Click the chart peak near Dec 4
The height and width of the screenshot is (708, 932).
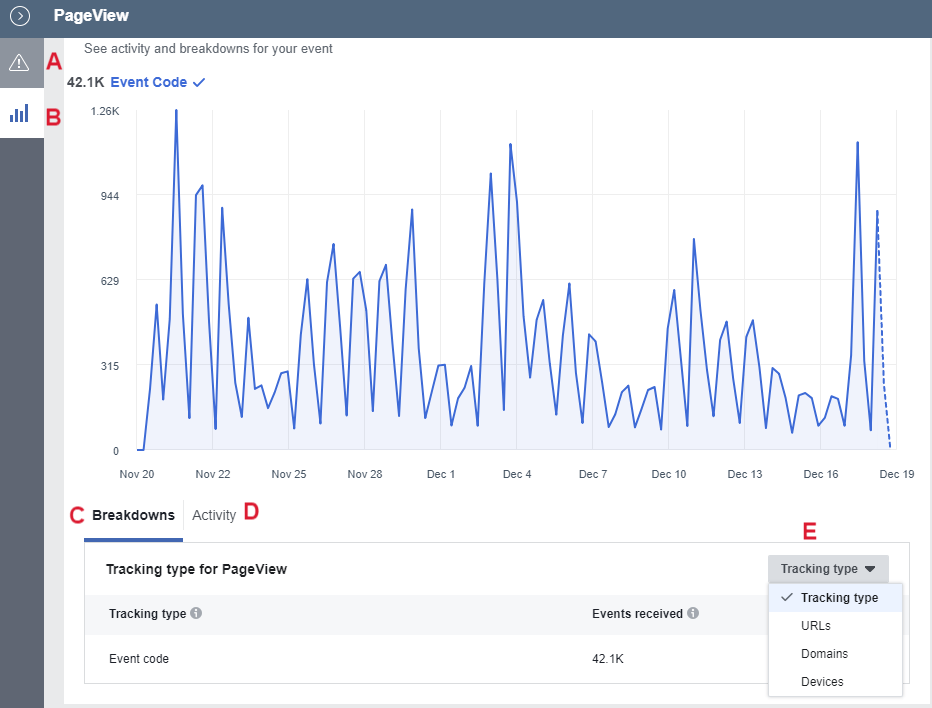click(x=510, y=146)
